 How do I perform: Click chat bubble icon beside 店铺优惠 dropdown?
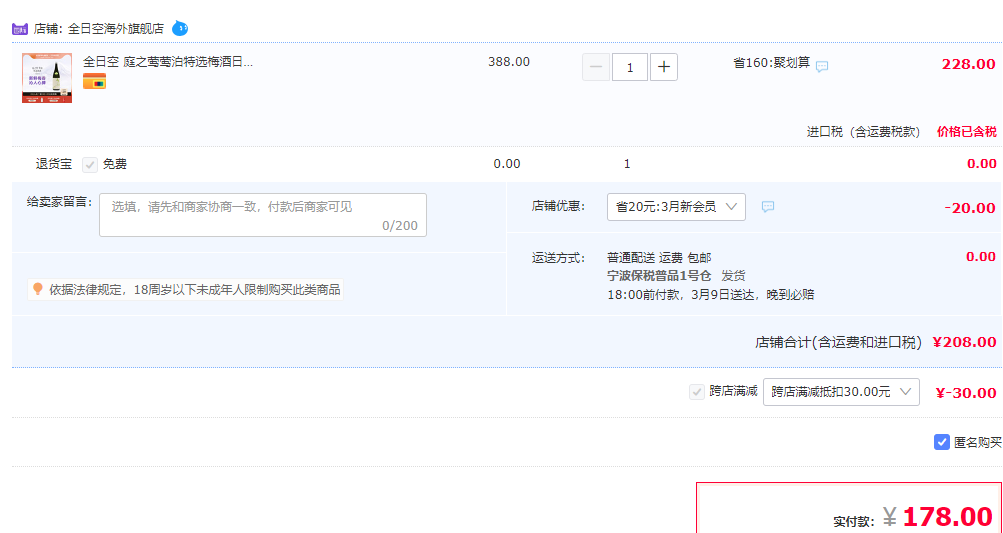[768, 207]
